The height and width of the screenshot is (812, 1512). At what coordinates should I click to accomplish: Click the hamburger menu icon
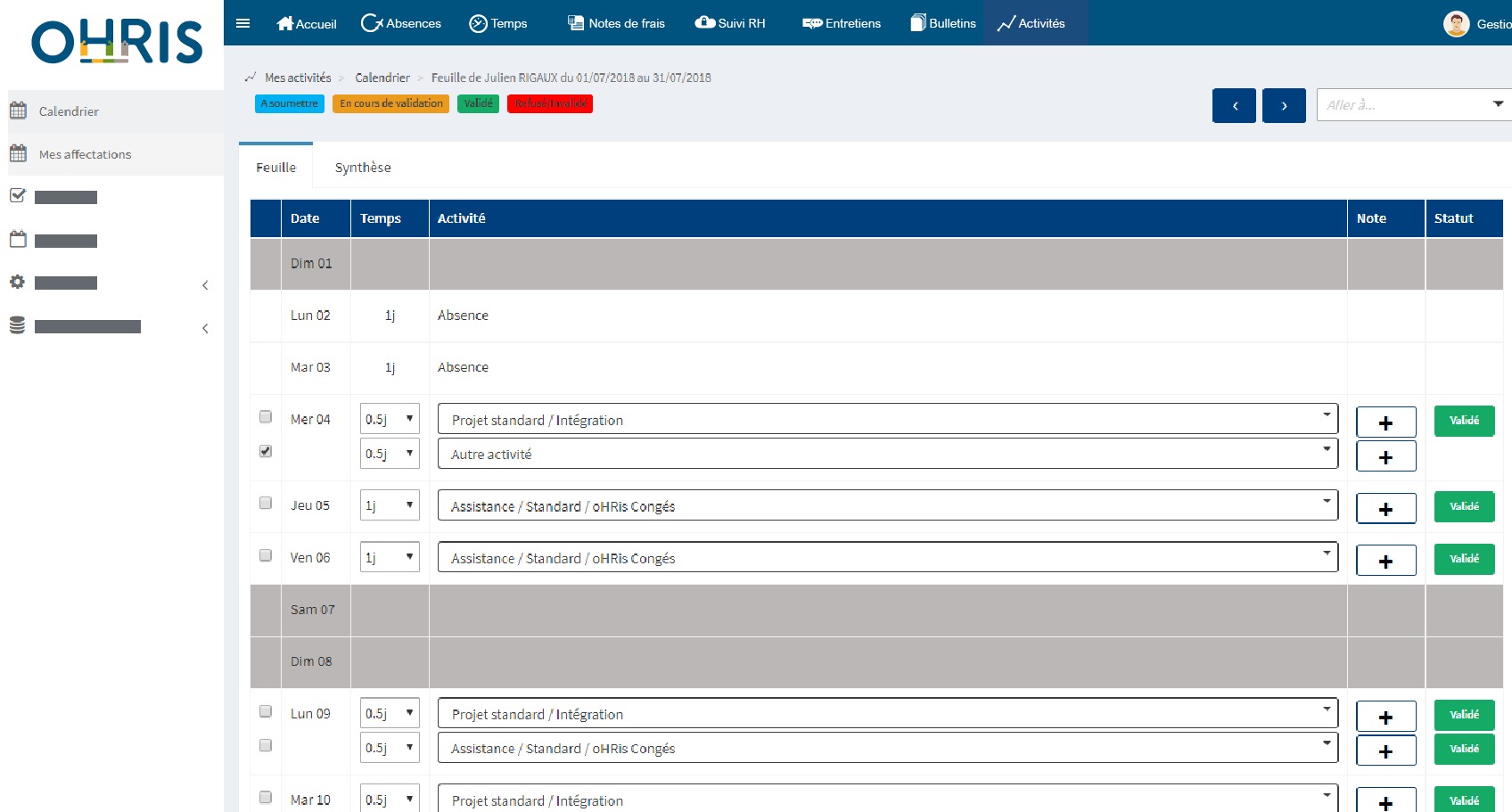click(242, 23)
